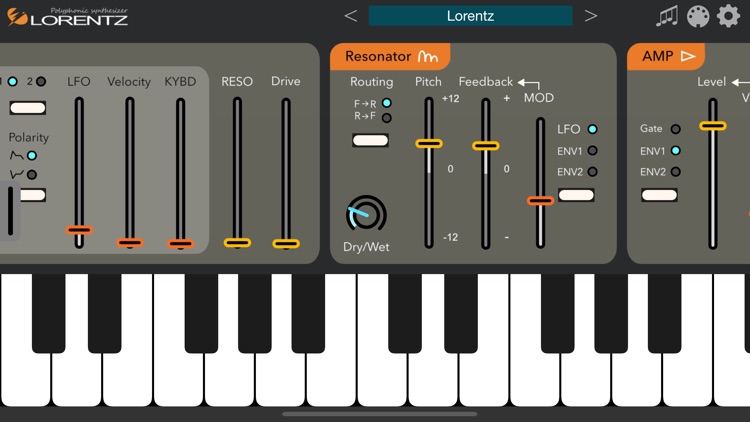Select ENV2 in the AMP section
Viewport: 750px width, 422px height.
click(675, 172)
